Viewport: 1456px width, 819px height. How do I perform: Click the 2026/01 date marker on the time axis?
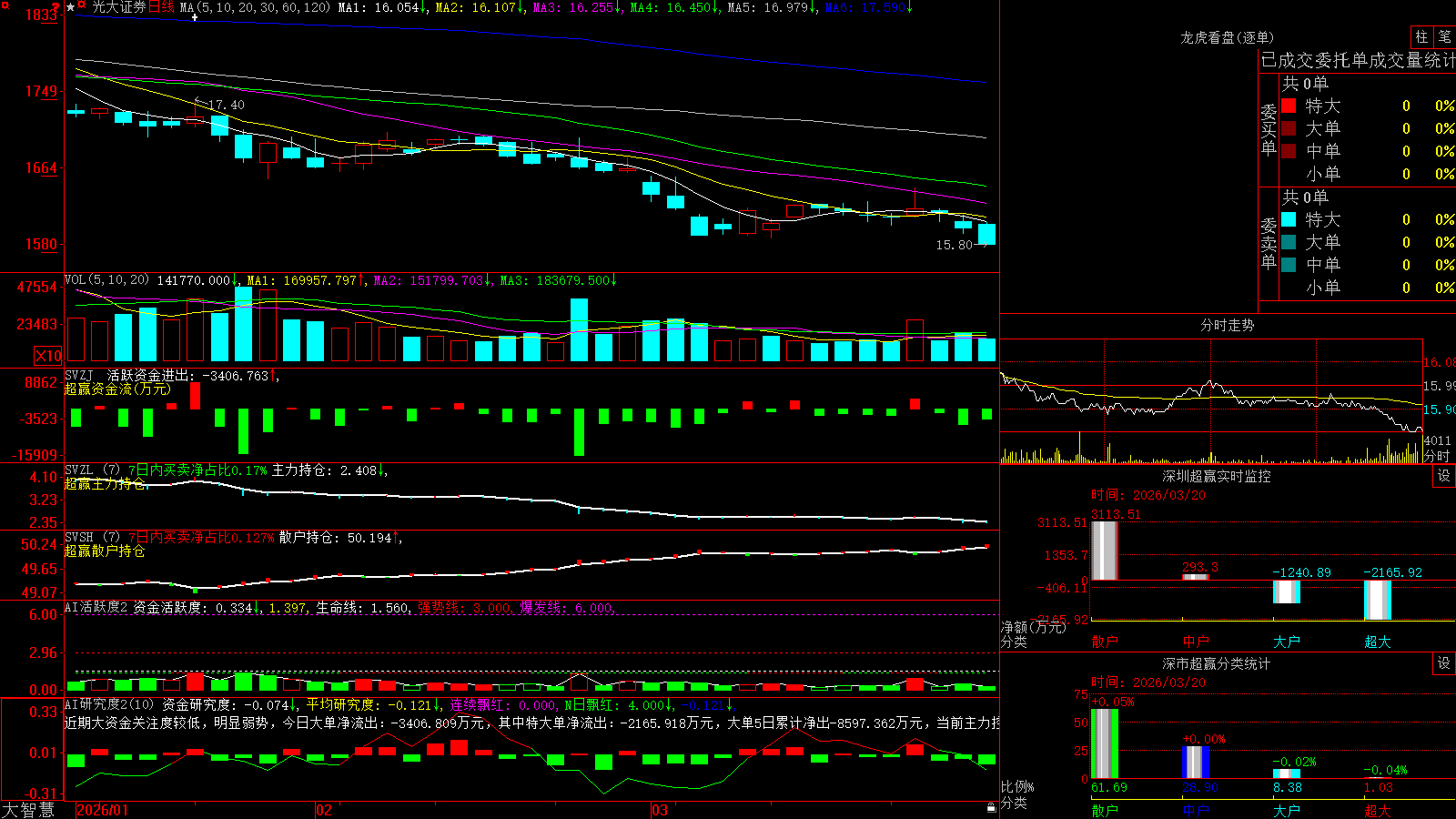coord(103,810)
